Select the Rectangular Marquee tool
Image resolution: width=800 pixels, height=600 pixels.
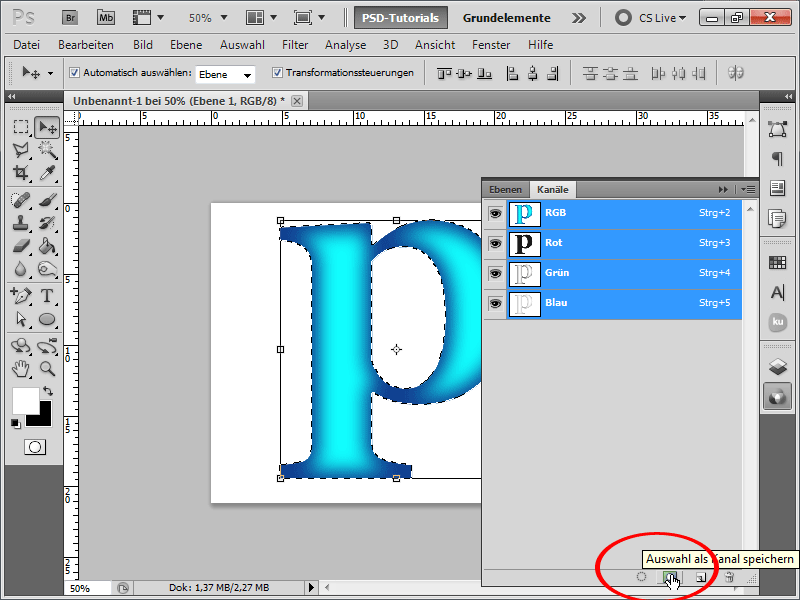pos(20,127)
